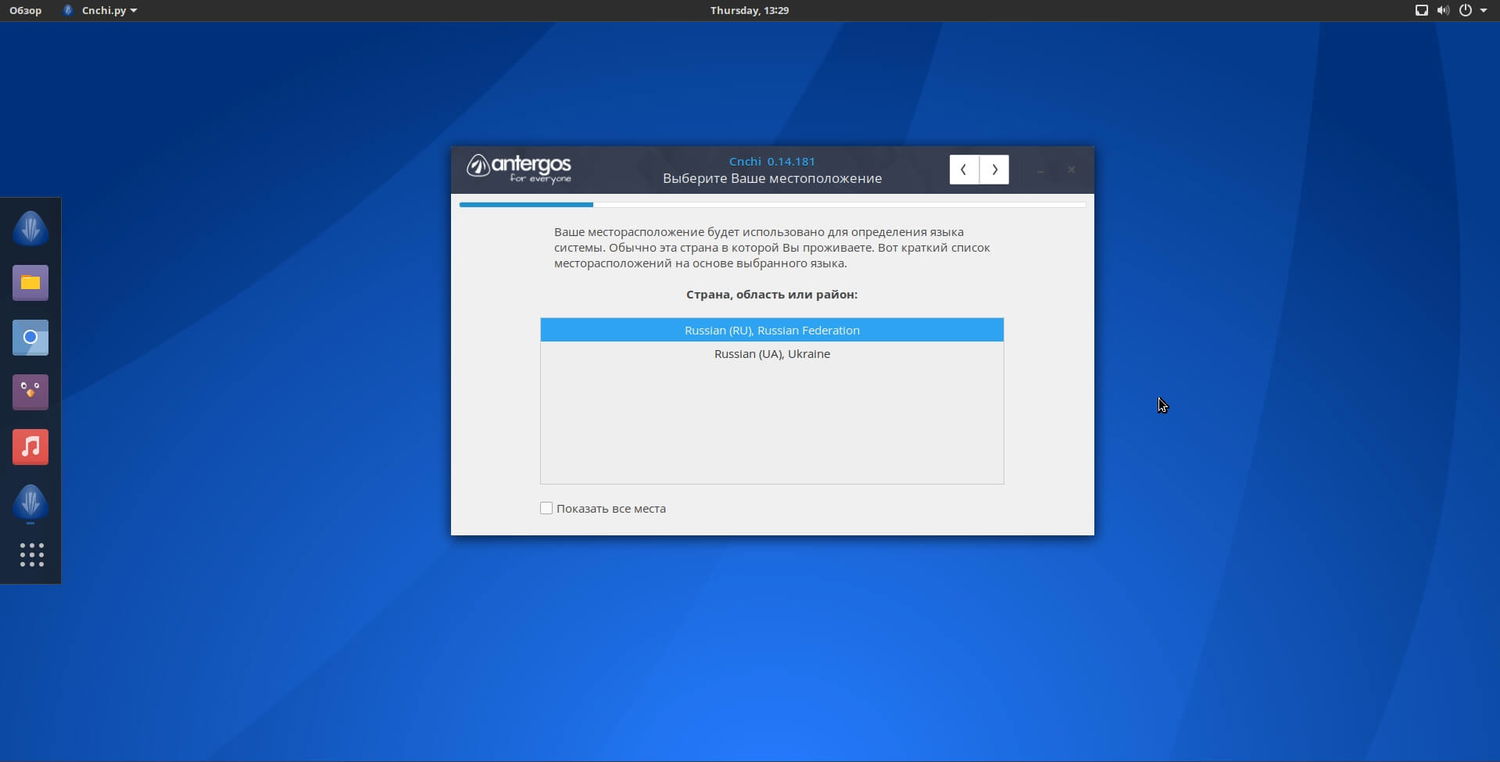This screenshot has height=762, width=1500.
Task: Enable the Показать все места checkbox
Action: (x=546, y=508)
